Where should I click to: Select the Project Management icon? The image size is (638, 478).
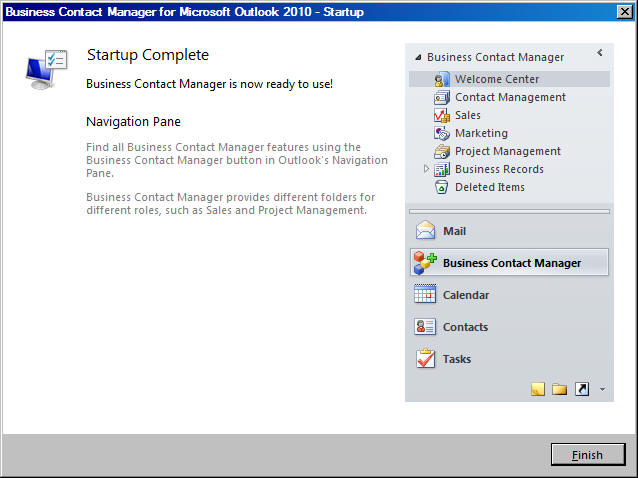point(441,151)
